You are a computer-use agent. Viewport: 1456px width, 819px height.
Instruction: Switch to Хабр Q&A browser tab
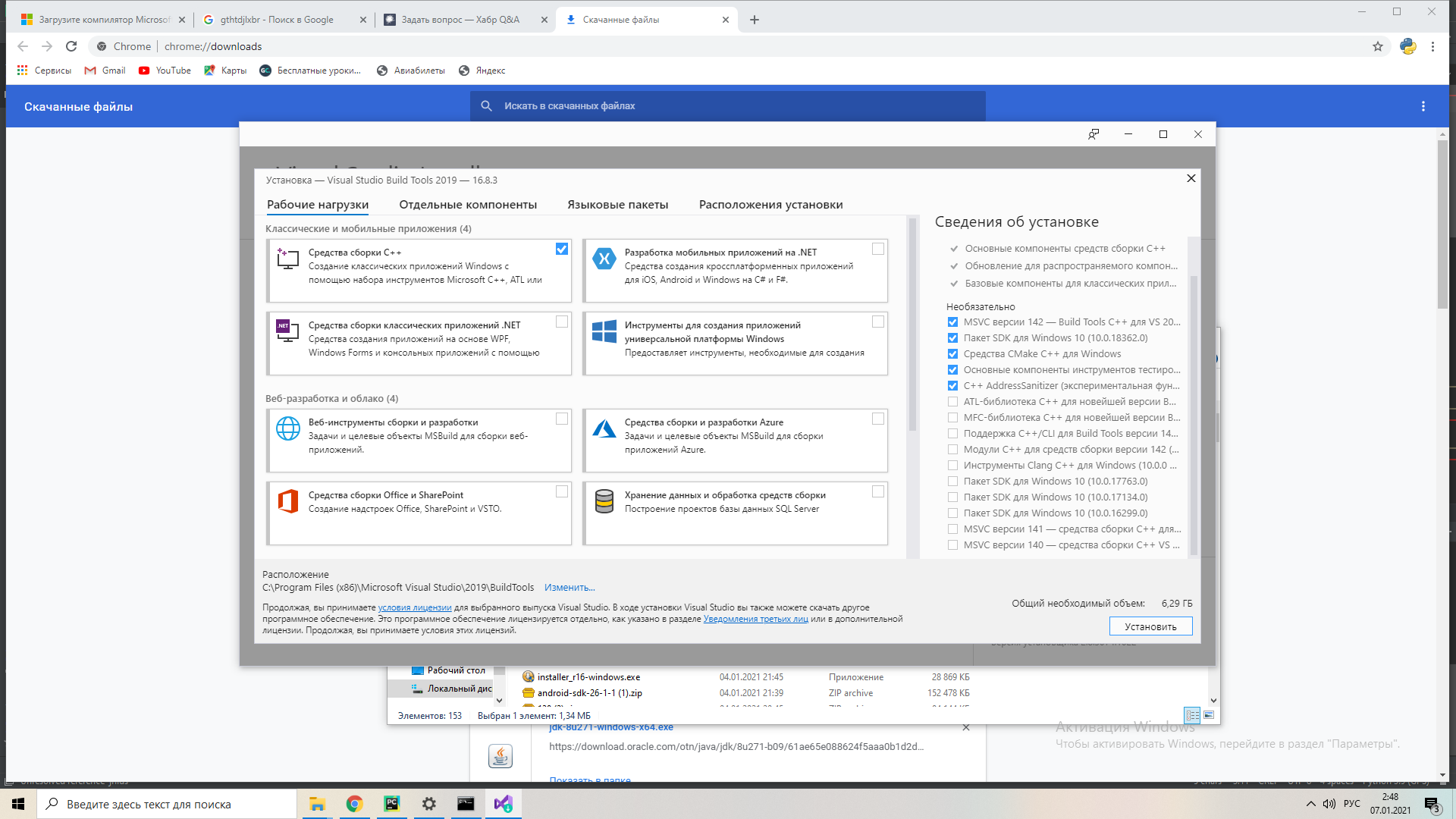tap(465, 20)
